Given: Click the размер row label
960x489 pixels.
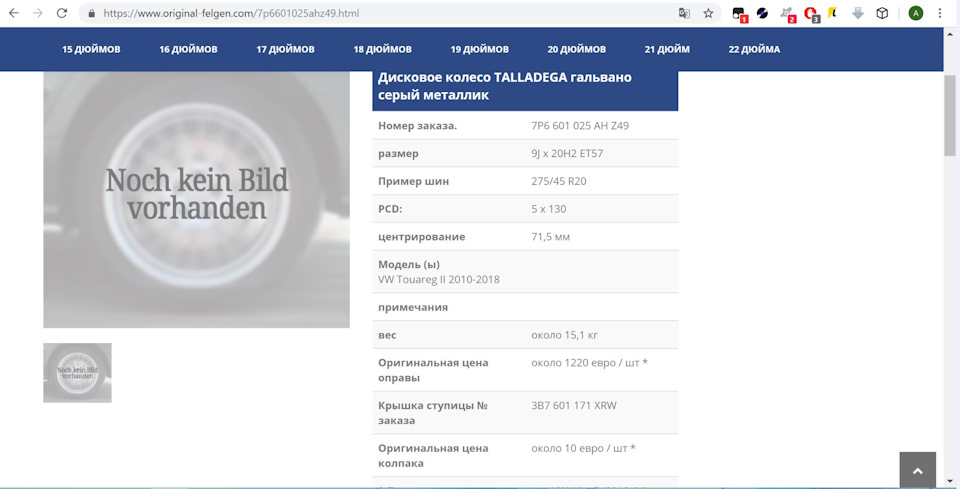Looking at the screenshot, I should tap(399, 154).
